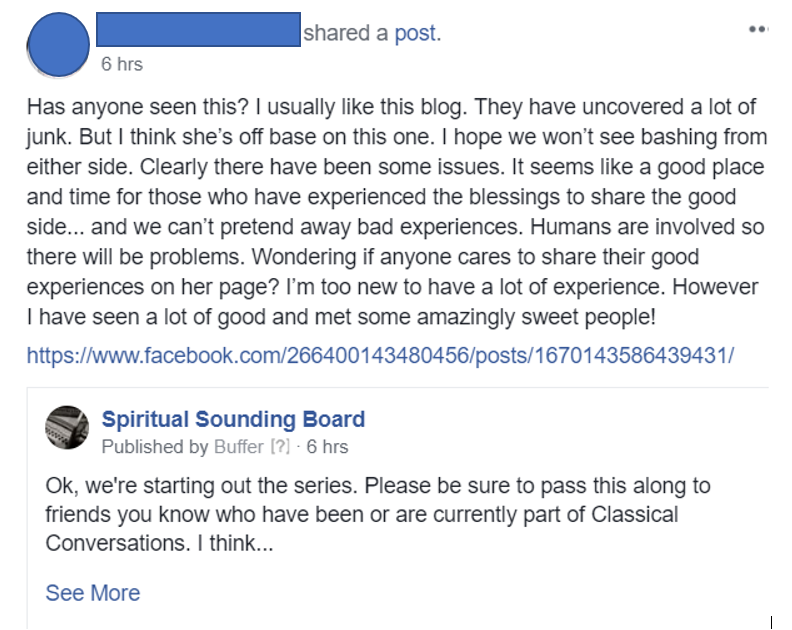Click the poster's "6 hrs" timestamp
This screenshot has height=630, width=792.
click(x=122, y=64)
